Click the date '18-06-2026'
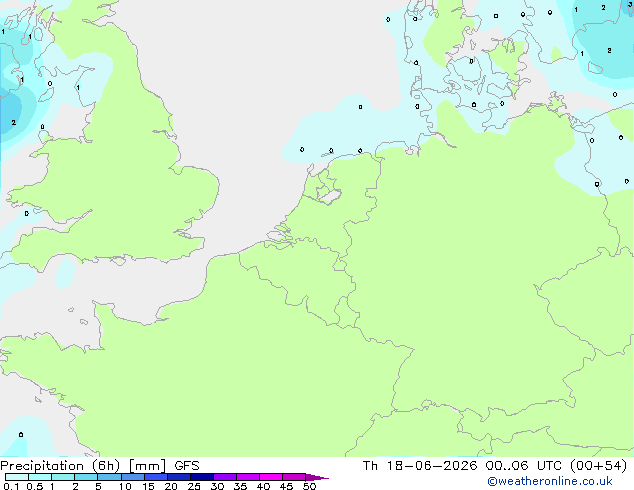This screenshot has width=634, height=490. [432, 466]
